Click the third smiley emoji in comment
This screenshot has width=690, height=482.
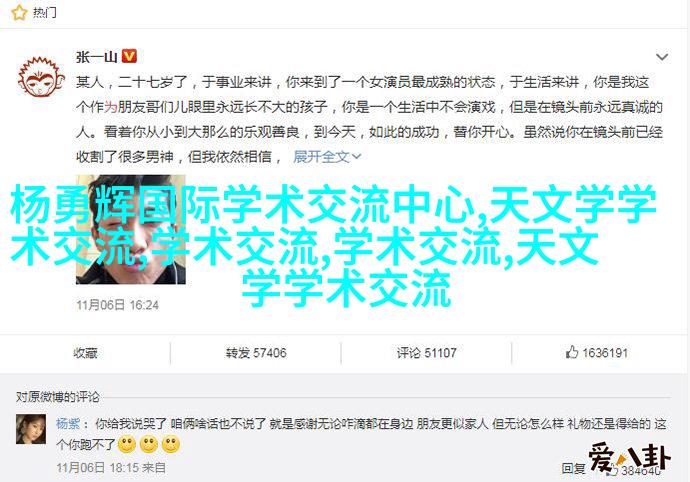pyautogui.click(x=171, y=445)
